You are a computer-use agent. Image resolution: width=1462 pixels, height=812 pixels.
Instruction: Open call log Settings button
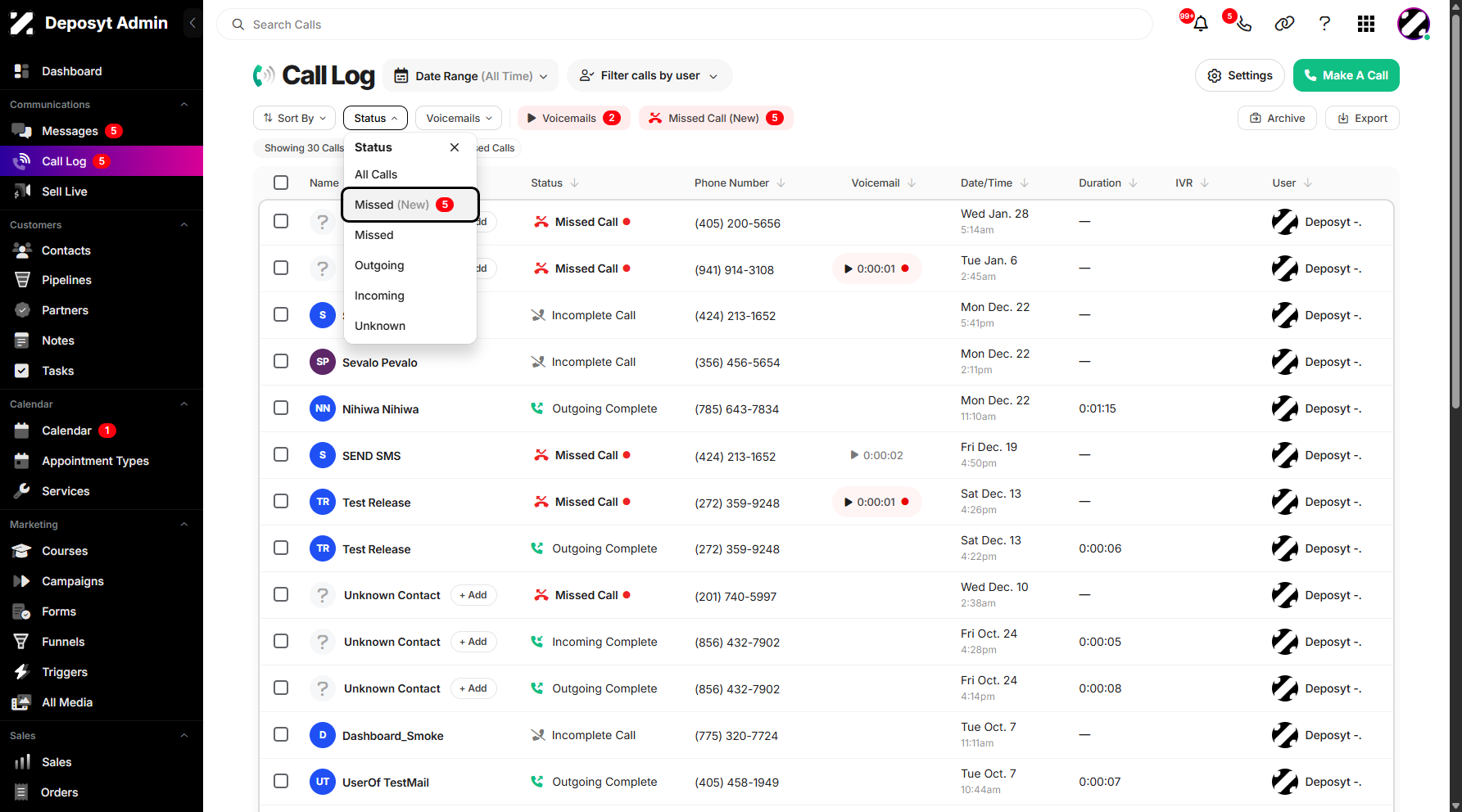click(1239, 75)
